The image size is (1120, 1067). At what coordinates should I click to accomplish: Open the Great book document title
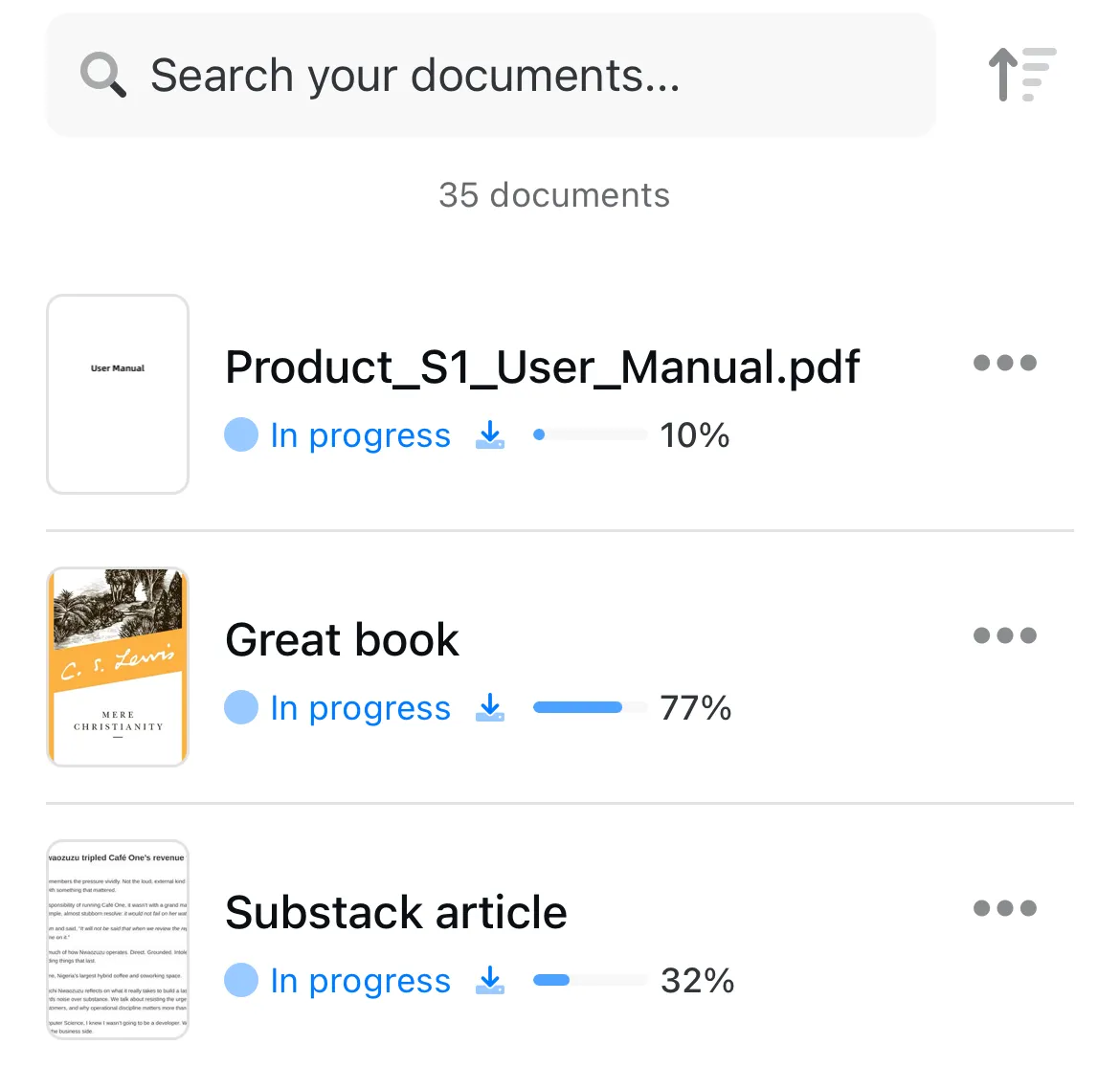[342, 640]
